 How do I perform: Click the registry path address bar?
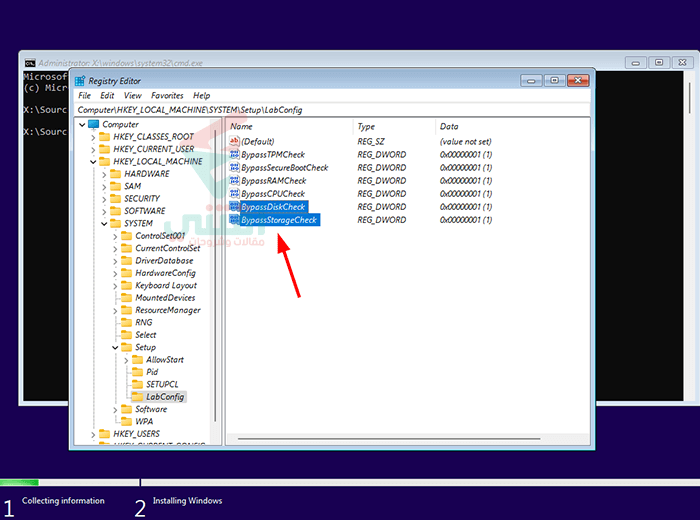tap(333, 110)
